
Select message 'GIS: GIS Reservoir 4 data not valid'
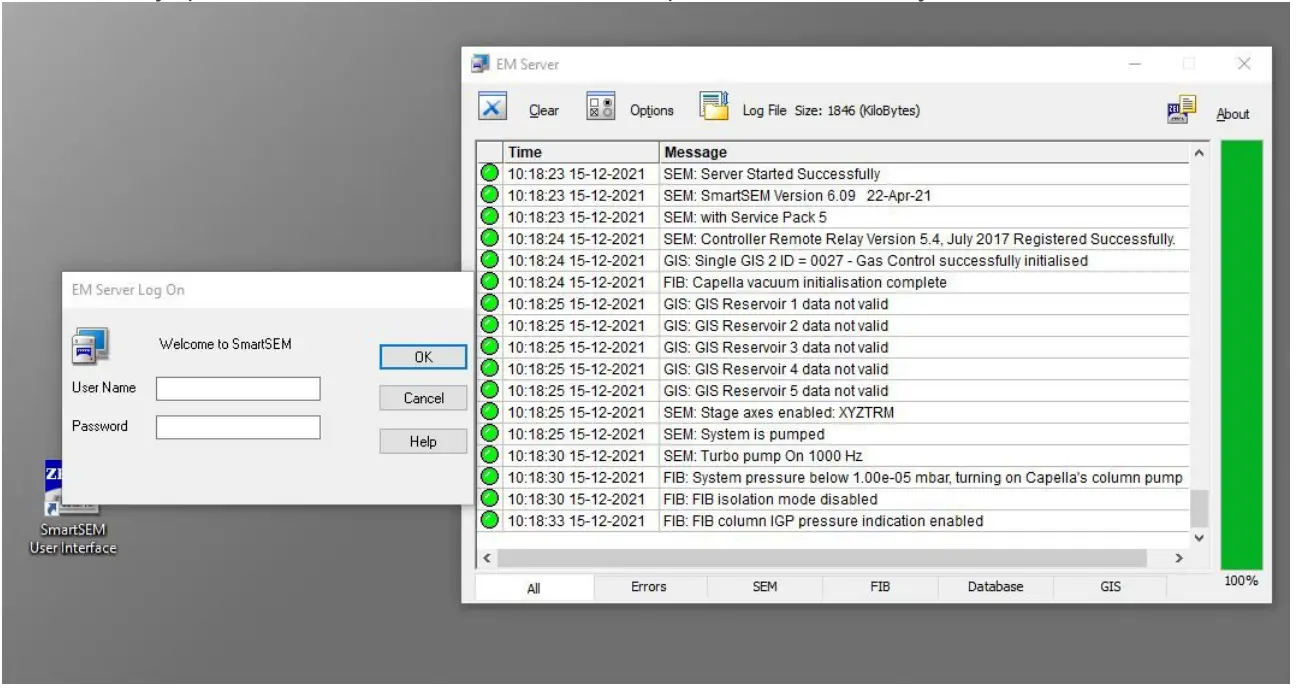[775, 369]
